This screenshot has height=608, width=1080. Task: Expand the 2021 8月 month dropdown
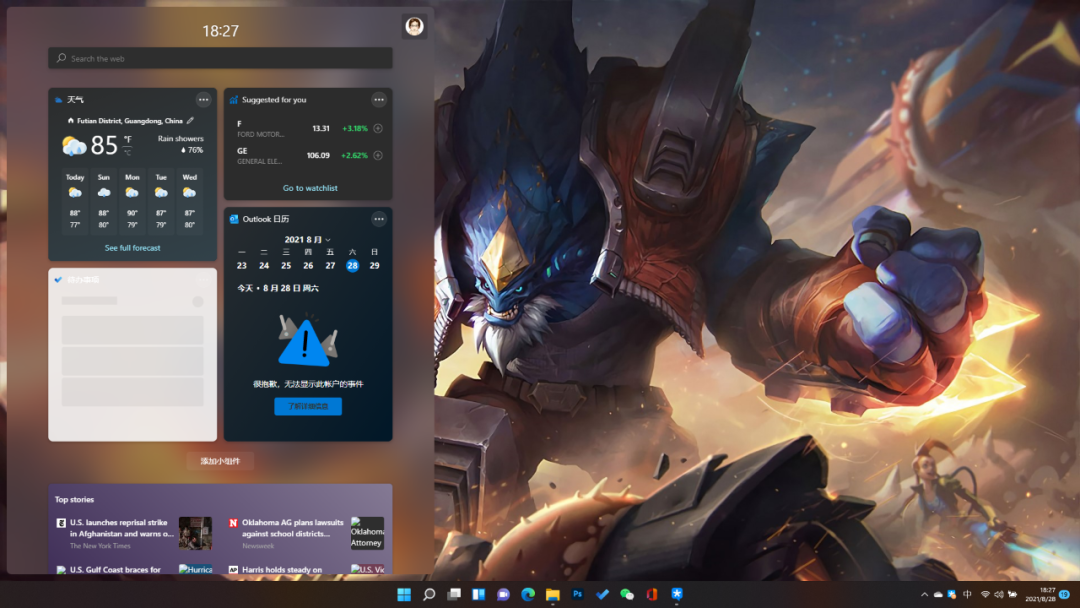(308, 240)
